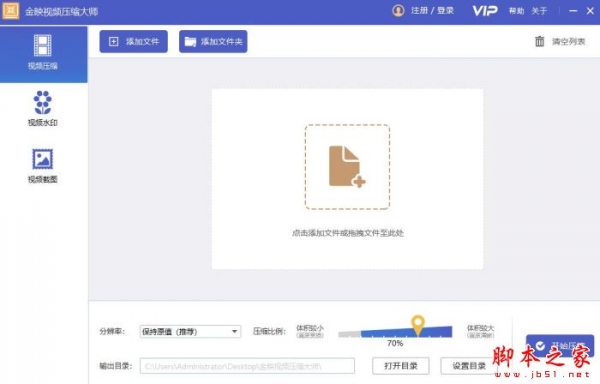Click the add-file document plus icon
The height and width of the screenshot is (384, 600).
[347, 167]
